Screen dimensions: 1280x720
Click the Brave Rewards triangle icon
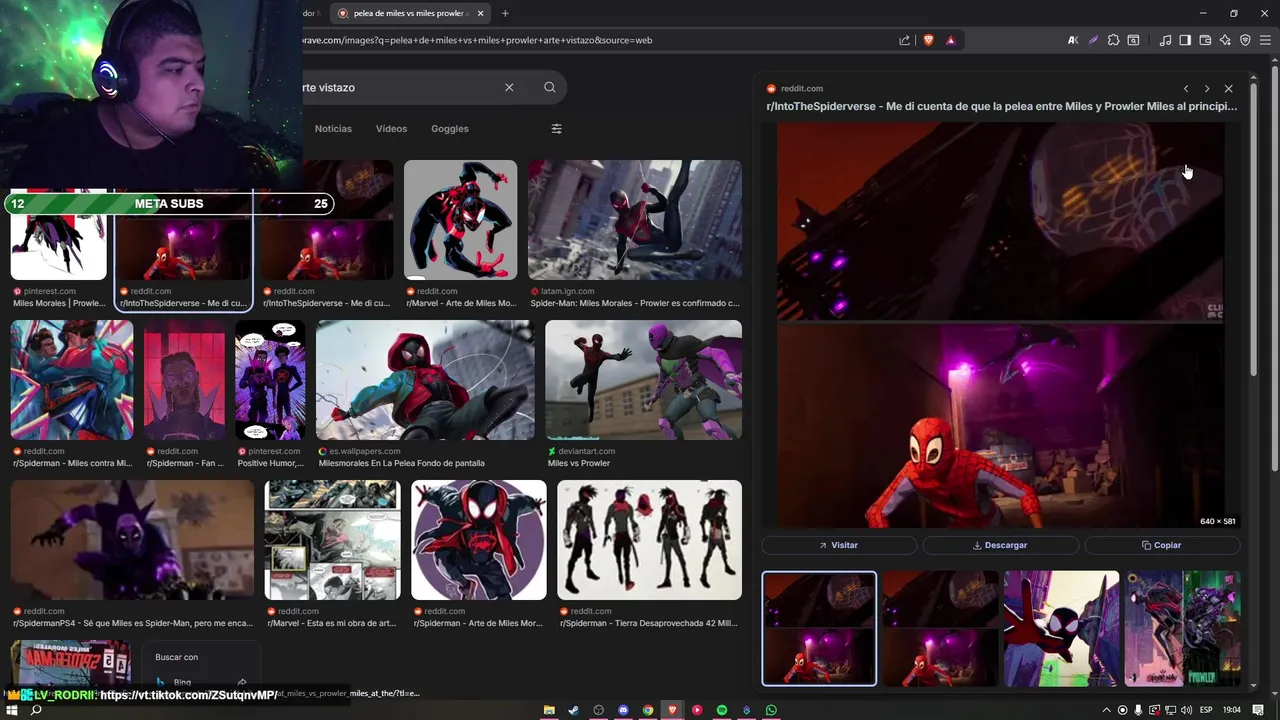tap(950, 40)
